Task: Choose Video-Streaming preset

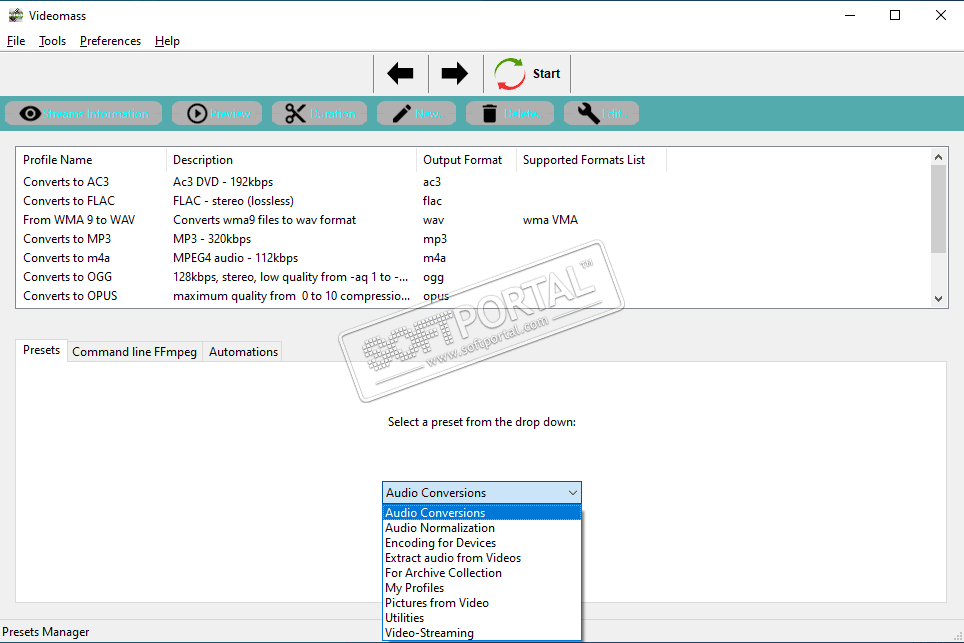Action: point(482,633)
